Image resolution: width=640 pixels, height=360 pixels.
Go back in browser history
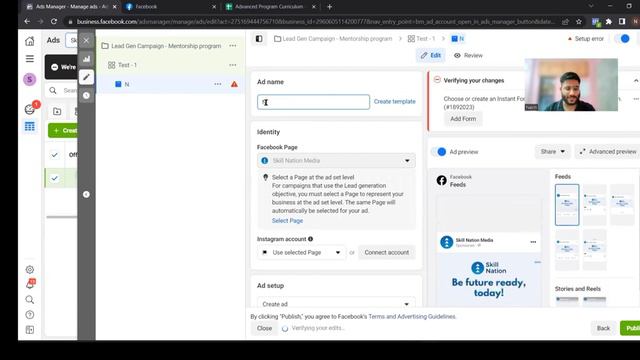(x=27, y=21)
